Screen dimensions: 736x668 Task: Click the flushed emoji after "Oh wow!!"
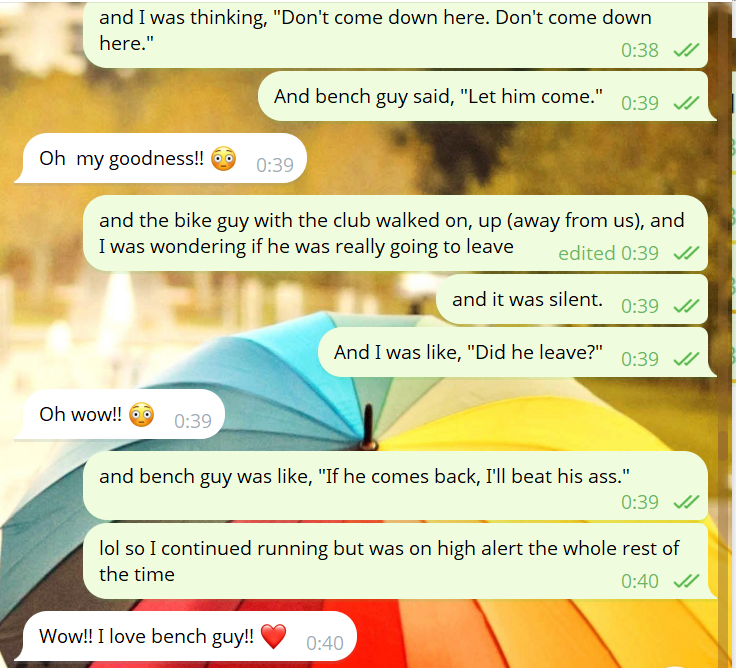point(141,415)
